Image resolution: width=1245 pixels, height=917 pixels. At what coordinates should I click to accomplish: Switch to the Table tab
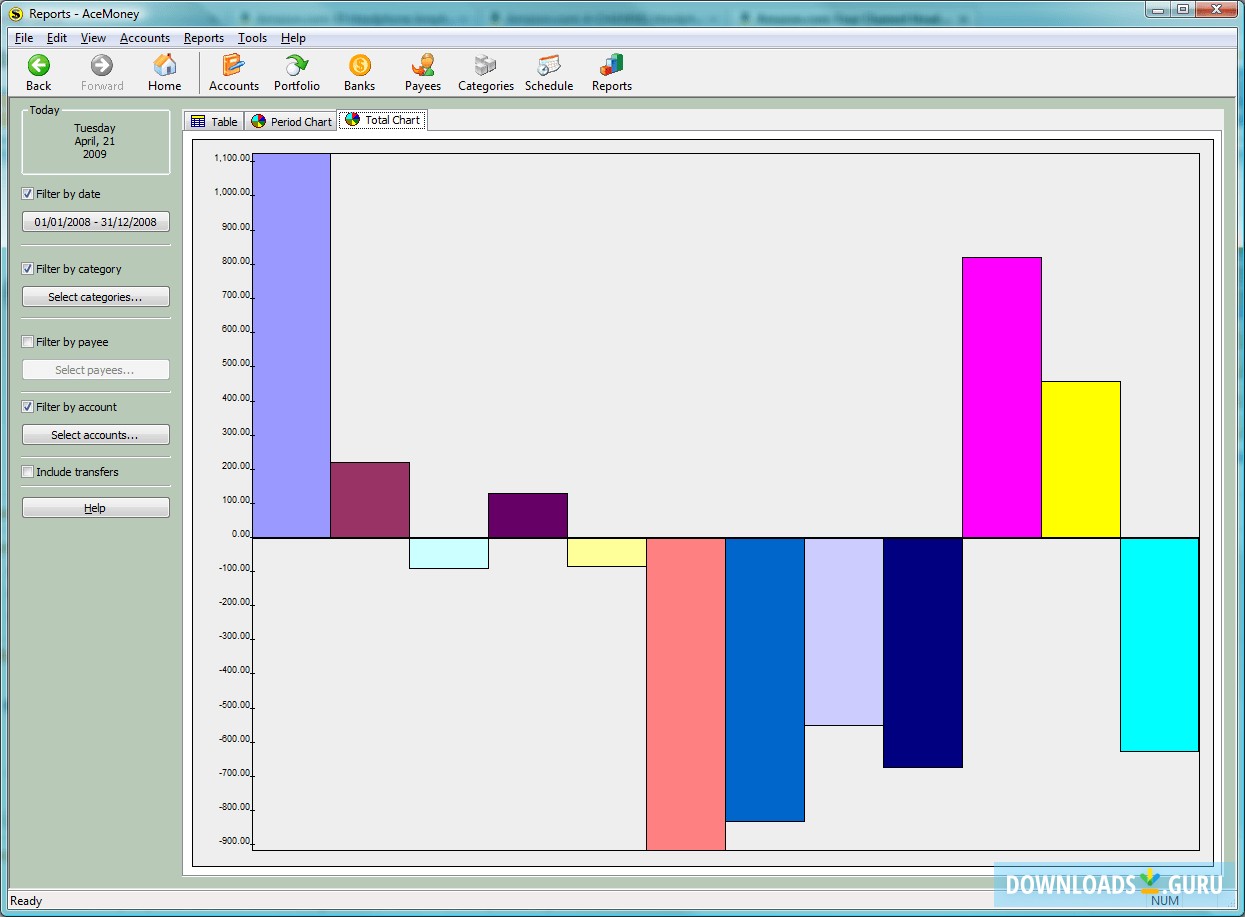point(214,121)
